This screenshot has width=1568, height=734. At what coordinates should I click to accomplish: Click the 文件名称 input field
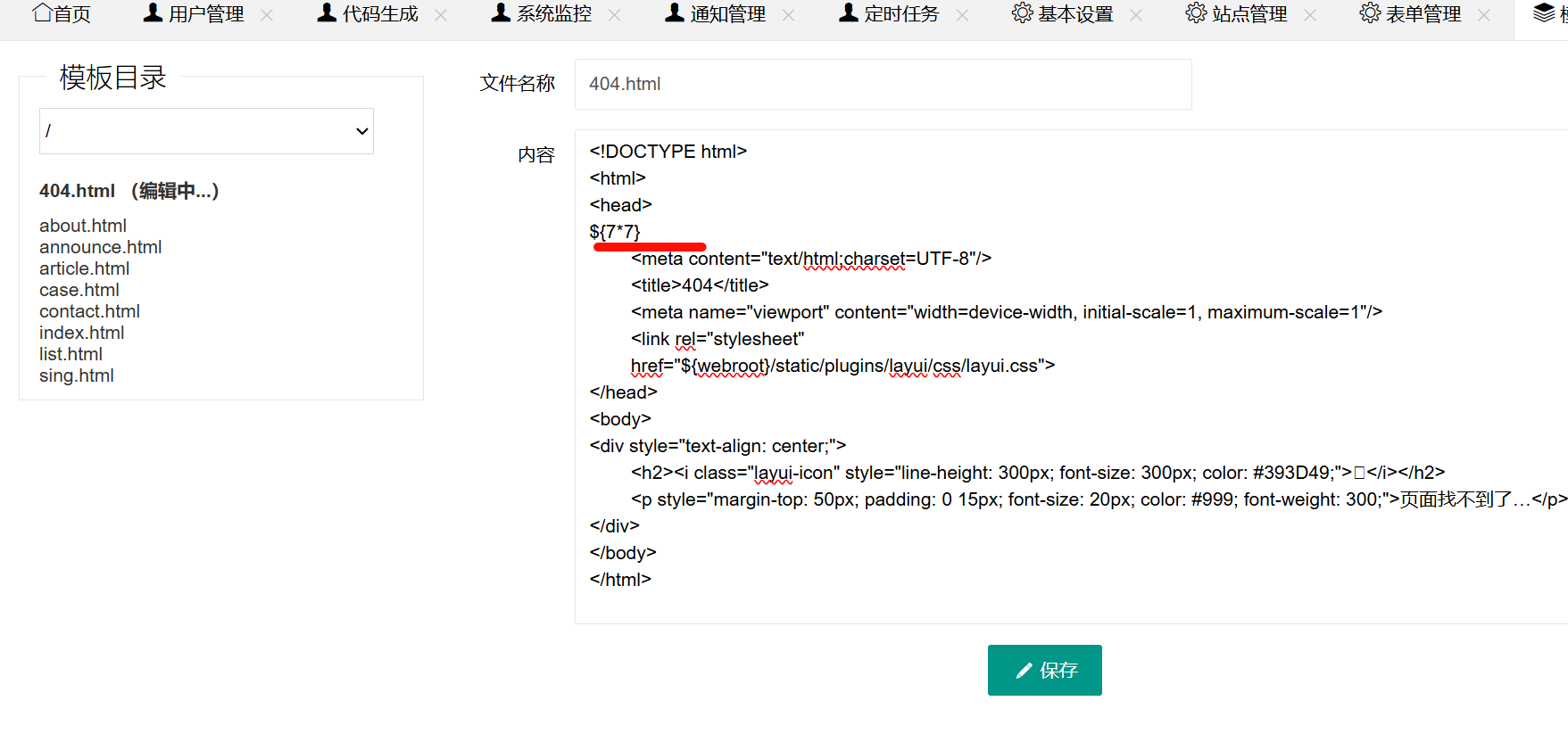(x=883, y=84)
